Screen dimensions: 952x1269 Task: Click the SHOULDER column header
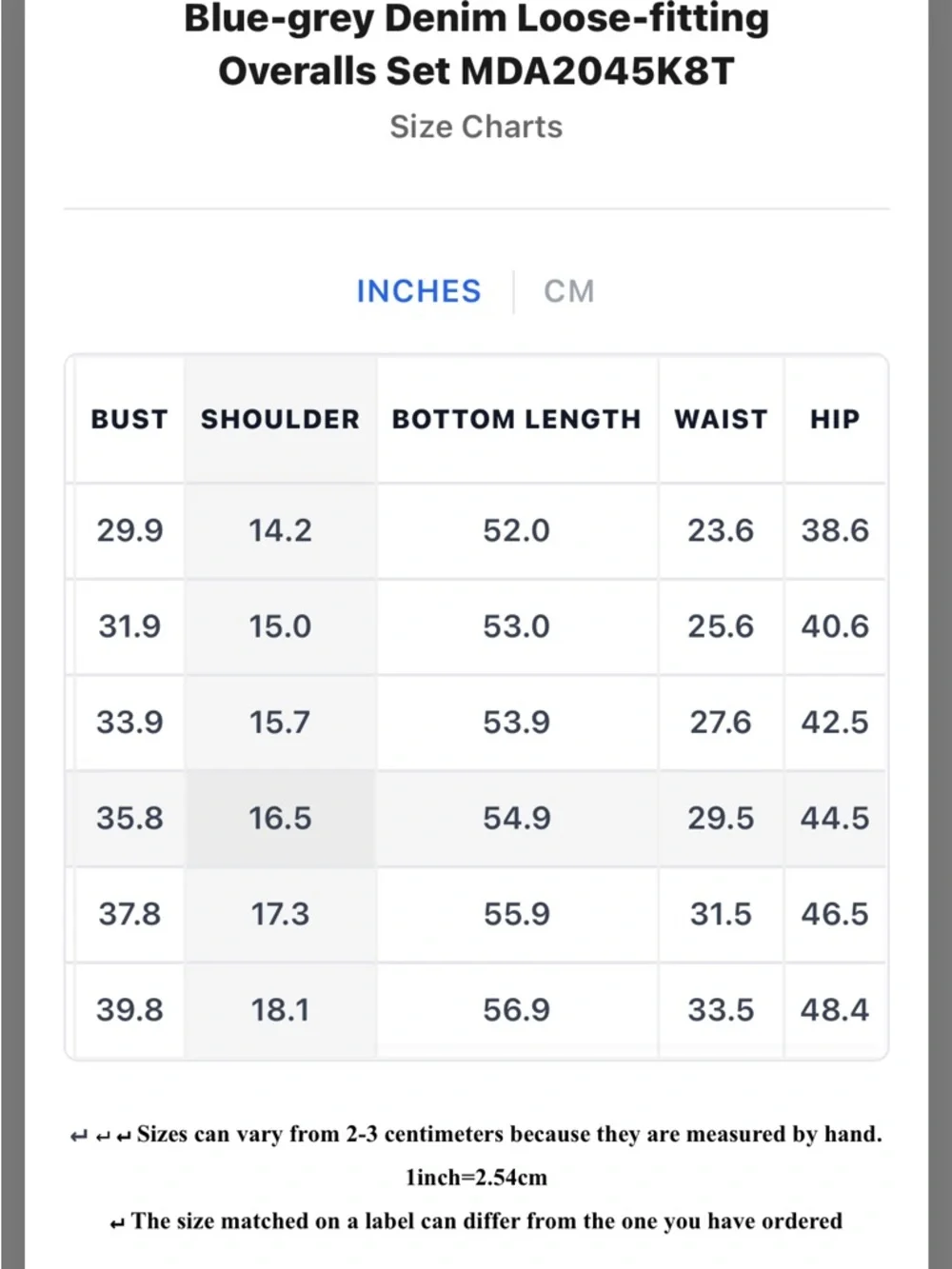[280, 420]
